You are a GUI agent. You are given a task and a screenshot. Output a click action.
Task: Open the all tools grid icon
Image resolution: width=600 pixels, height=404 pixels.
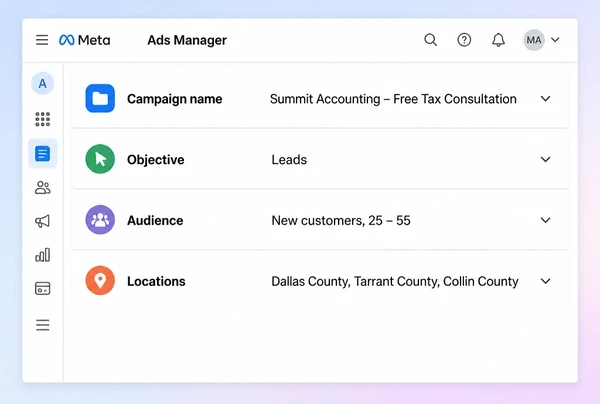tap(42, 119)
